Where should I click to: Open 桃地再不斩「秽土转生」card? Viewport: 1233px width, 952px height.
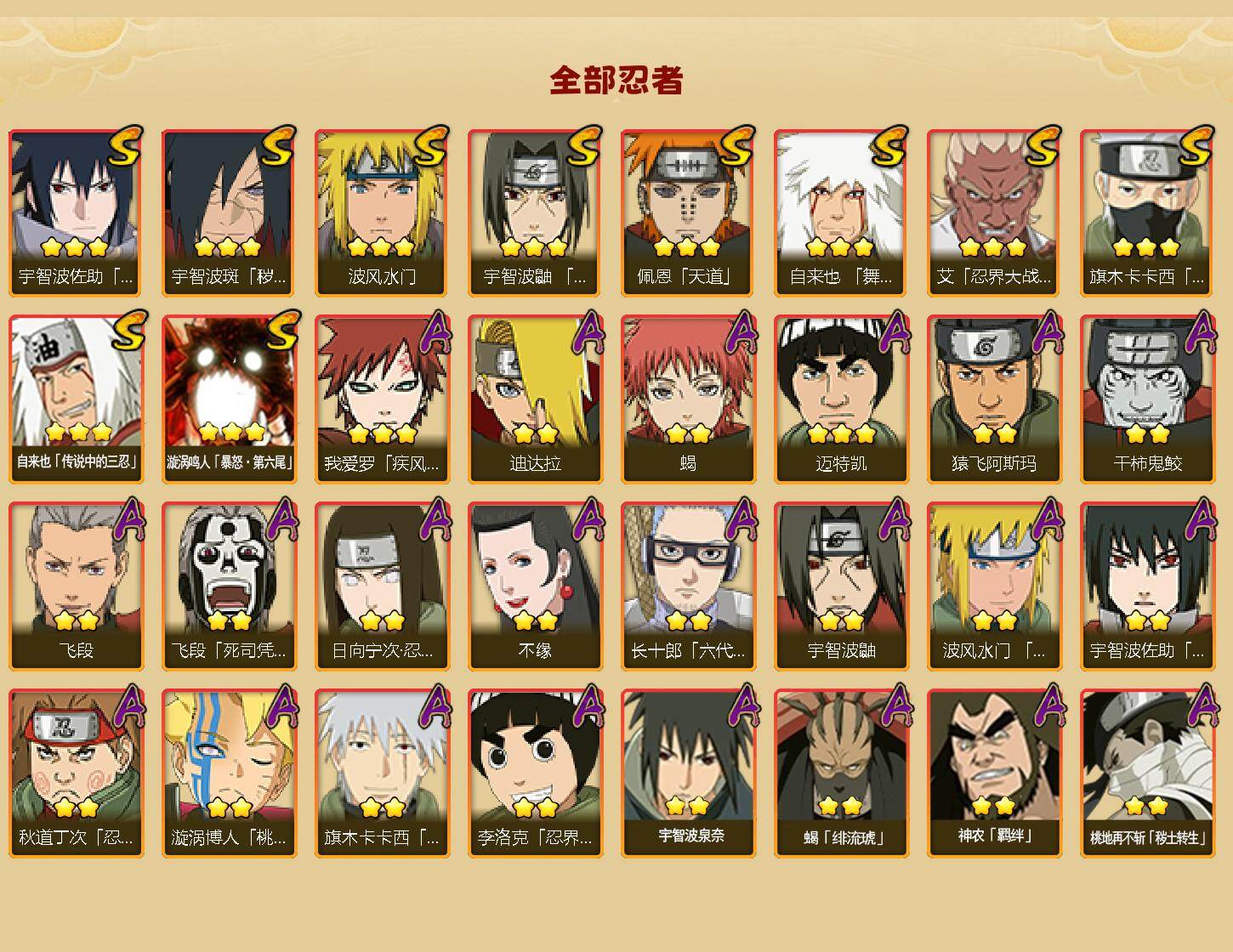[x=1147, y=773]
